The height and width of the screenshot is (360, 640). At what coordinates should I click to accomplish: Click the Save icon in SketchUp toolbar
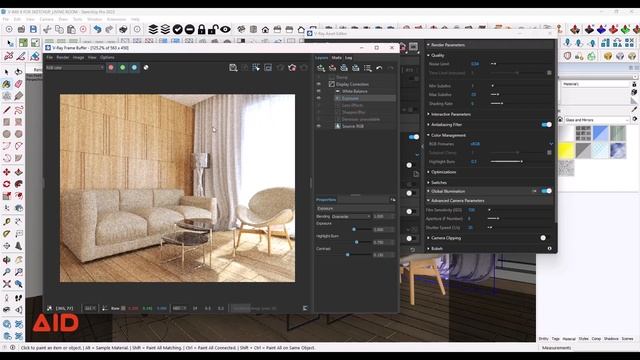point(33,29)
